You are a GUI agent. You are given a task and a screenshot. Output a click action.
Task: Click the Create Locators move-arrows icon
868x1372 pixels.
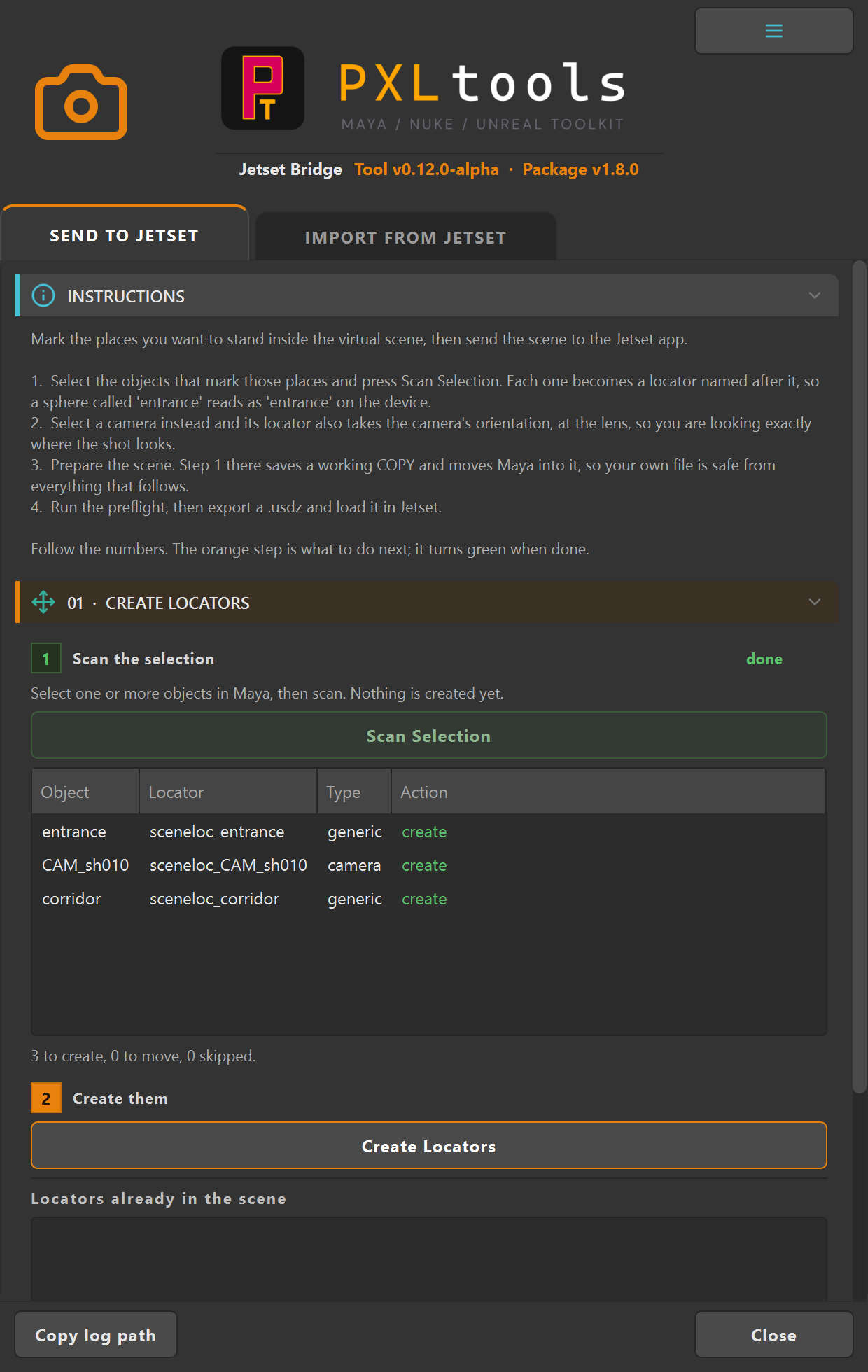click(43, 602)
